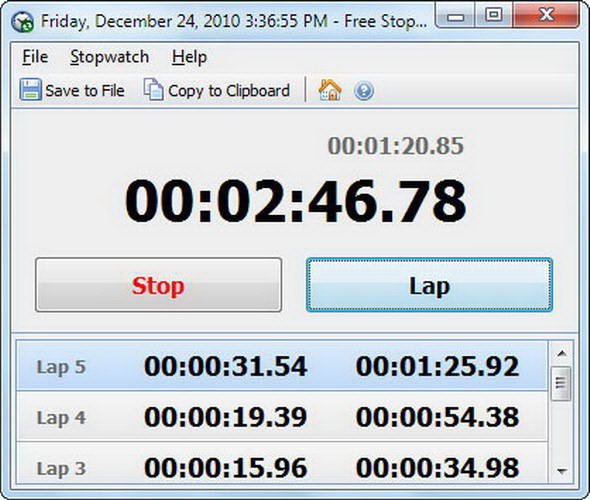Click the lap list scroll up arrow

click(x=562, y=353)
